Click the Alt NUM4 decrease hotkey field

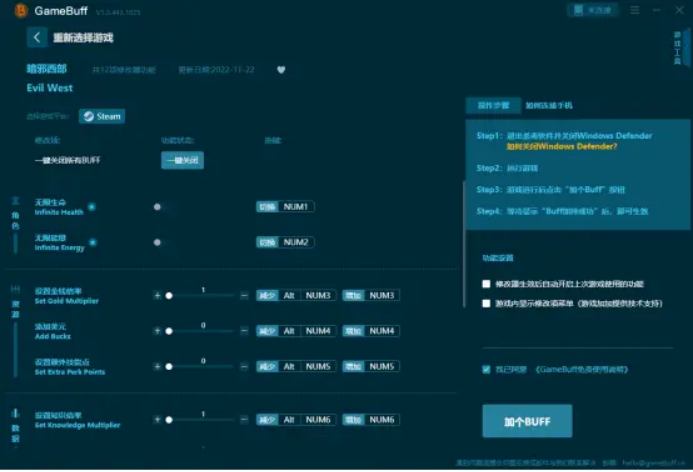coord(296,331)
